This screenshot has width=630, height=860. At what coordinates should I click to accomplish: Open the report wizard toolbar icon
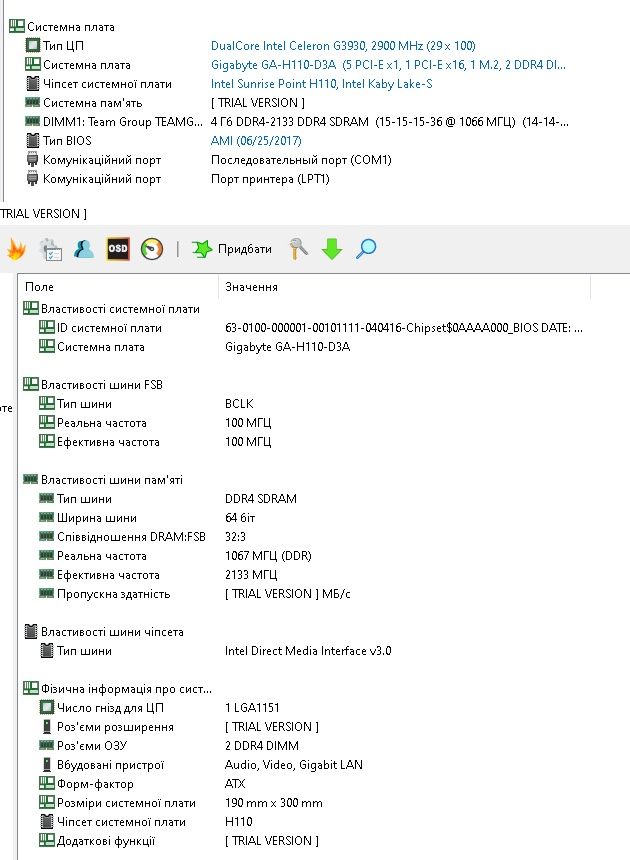51,250
